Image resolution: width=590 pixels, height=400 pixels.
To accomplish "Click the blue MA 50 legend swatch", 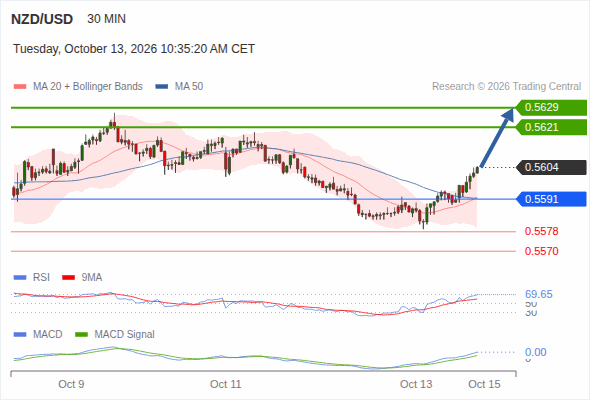I will tap(162, 87).
